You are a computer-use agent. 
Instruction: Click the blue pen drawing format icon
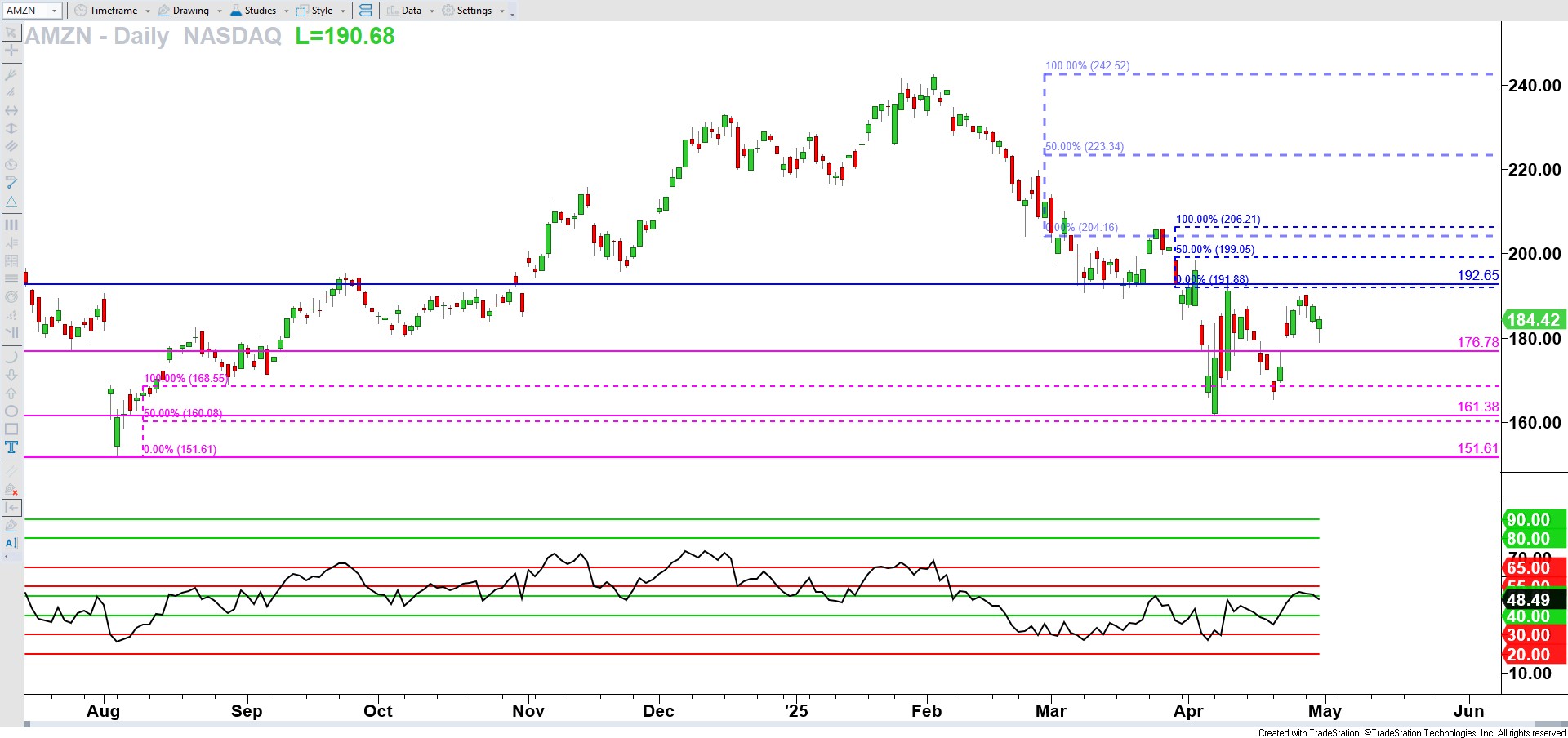click(11, 526)
